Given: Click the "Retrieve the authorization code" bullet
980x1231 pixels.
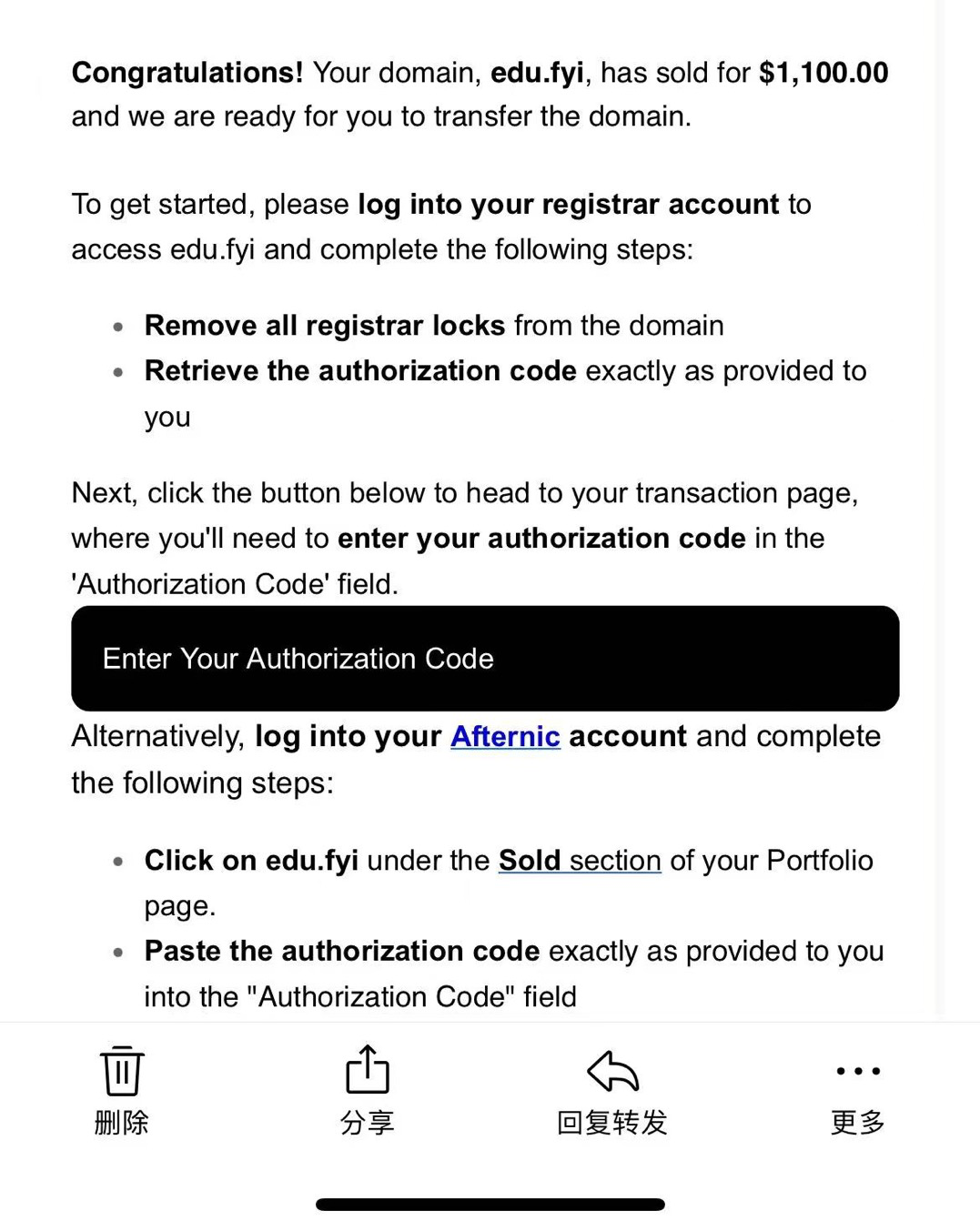Looking at the screenshot, I should click(x=360, y=371).
